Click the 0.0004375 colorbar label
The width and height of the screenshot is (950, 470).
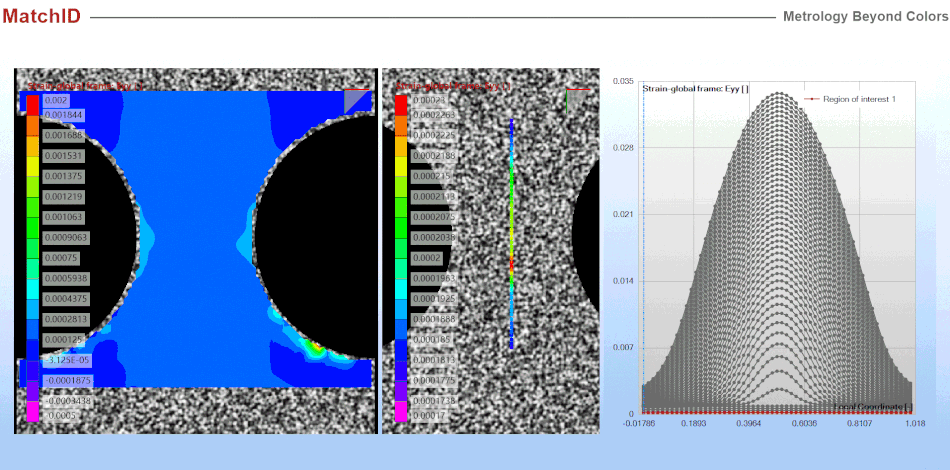(x=66, y=299)
